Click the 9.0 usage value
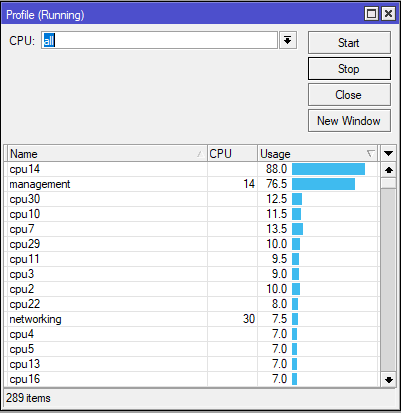This screenshot has width=401, height=413. [x=279, y=274]
